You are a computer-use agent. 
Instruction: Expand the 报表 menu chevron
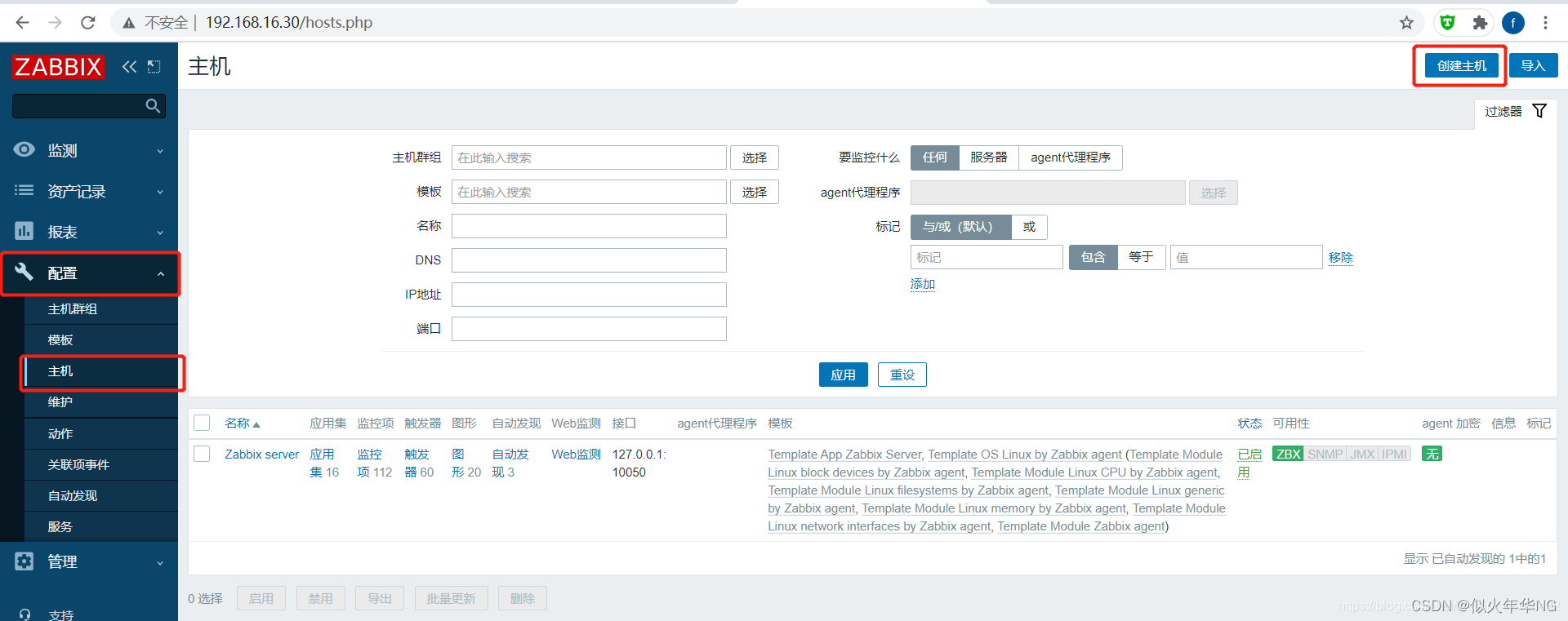pyautogui.click(x=160, y=233)
